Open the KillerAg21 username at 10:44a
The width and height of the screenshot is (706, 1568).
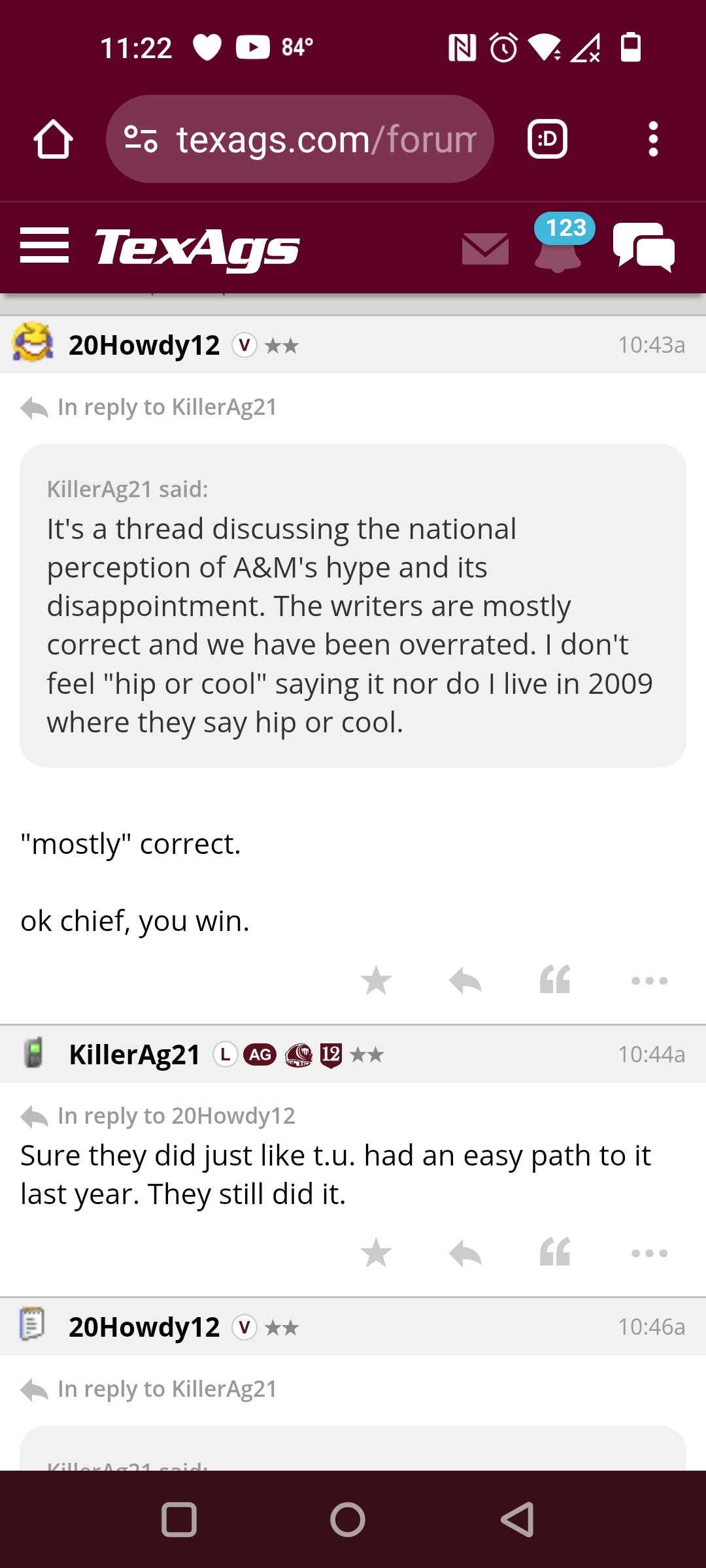(x=135, y=1054)
